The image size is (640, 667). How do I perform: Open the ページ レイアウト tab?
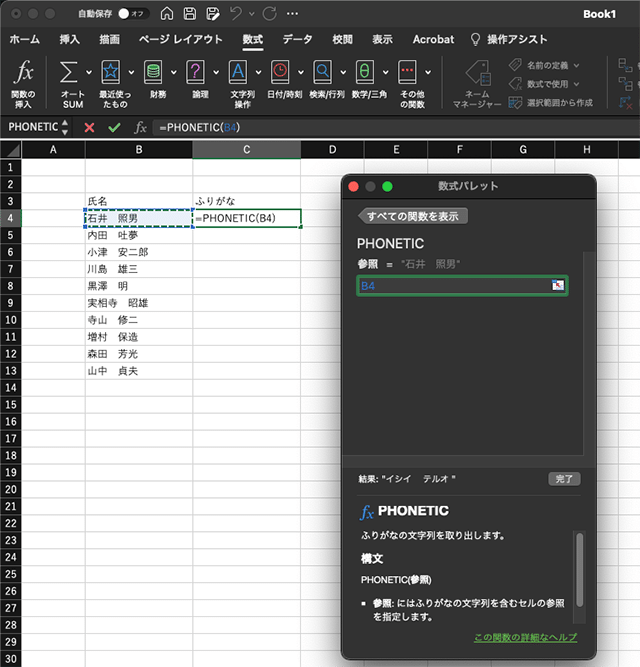[x=180, y=40]
